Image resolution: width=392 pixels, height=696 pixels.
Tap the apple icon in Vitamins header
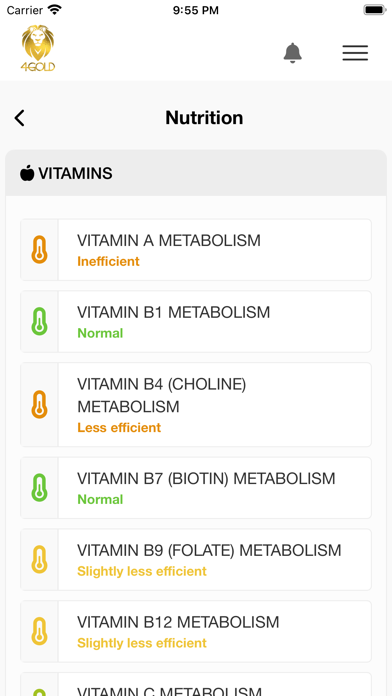(x=27, y=173)
